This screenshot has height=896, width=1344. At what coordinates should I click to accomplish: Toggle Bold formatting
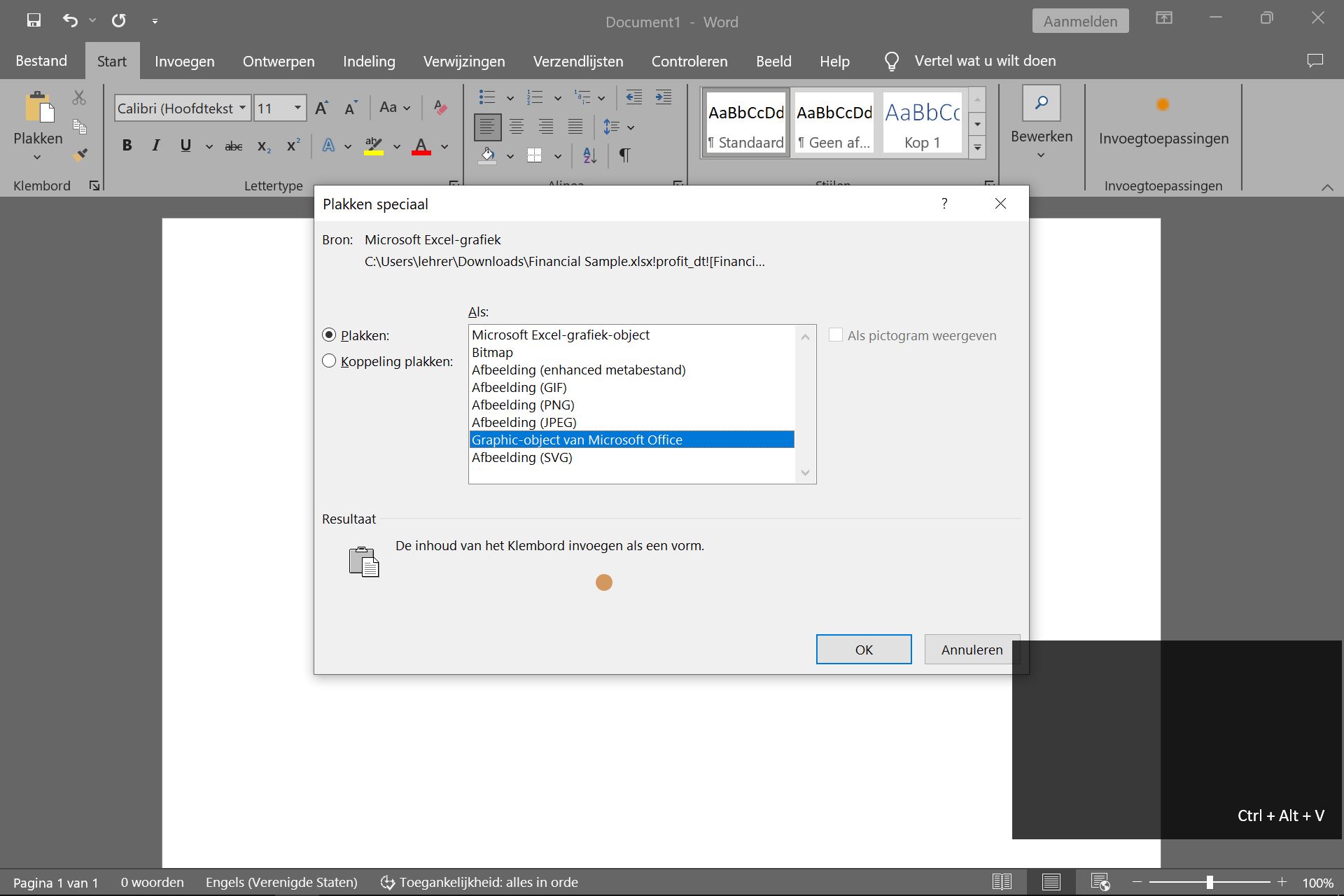tap(127, 146)
